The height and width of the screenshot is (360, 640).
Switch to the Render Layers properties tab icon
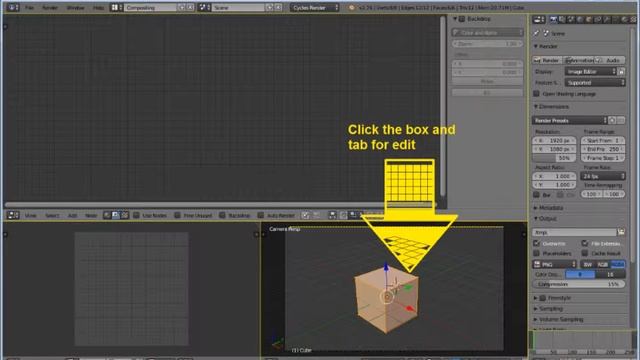point(562,19)
